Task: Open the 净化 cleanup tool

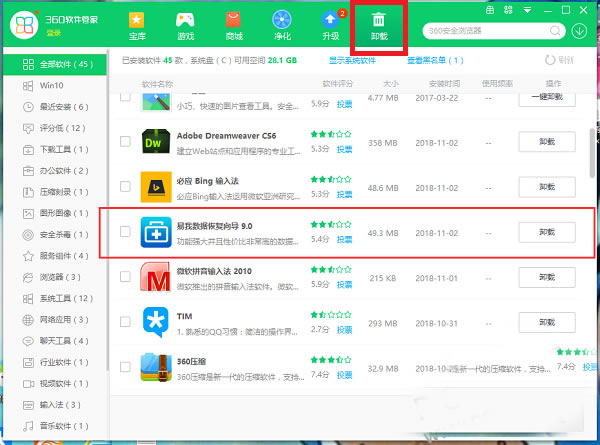Action: [x=283, y=27]
